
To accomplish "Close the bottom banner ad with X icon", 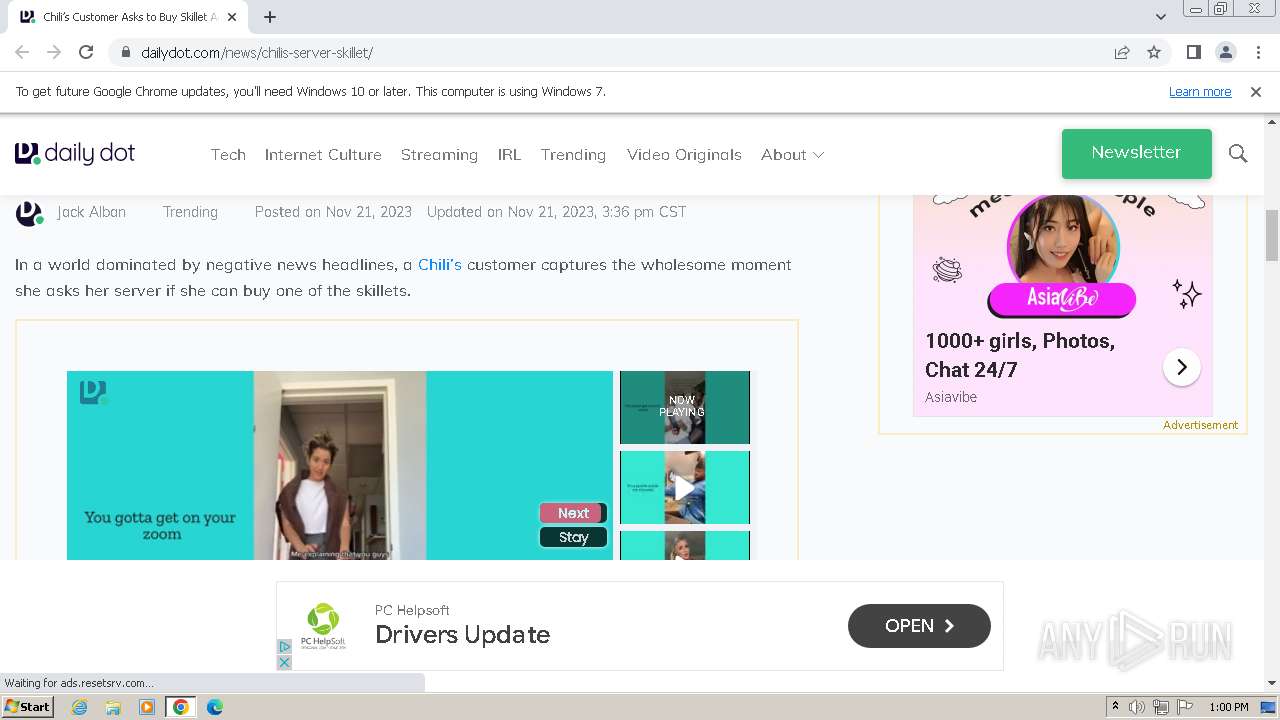I will tap(284, 663).
